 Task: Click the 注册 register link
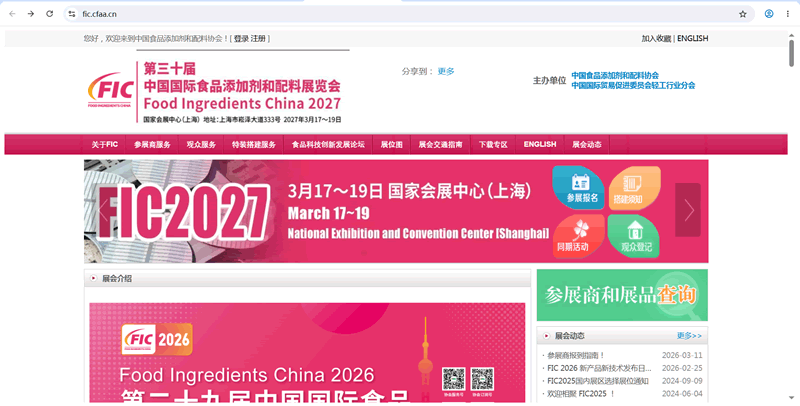point(258,38)
